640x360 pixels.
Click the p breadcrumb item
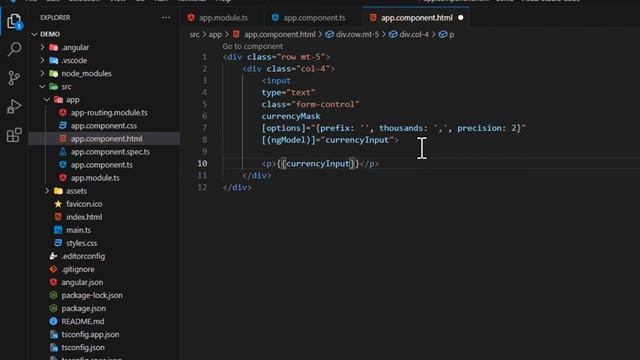(451, 35)
